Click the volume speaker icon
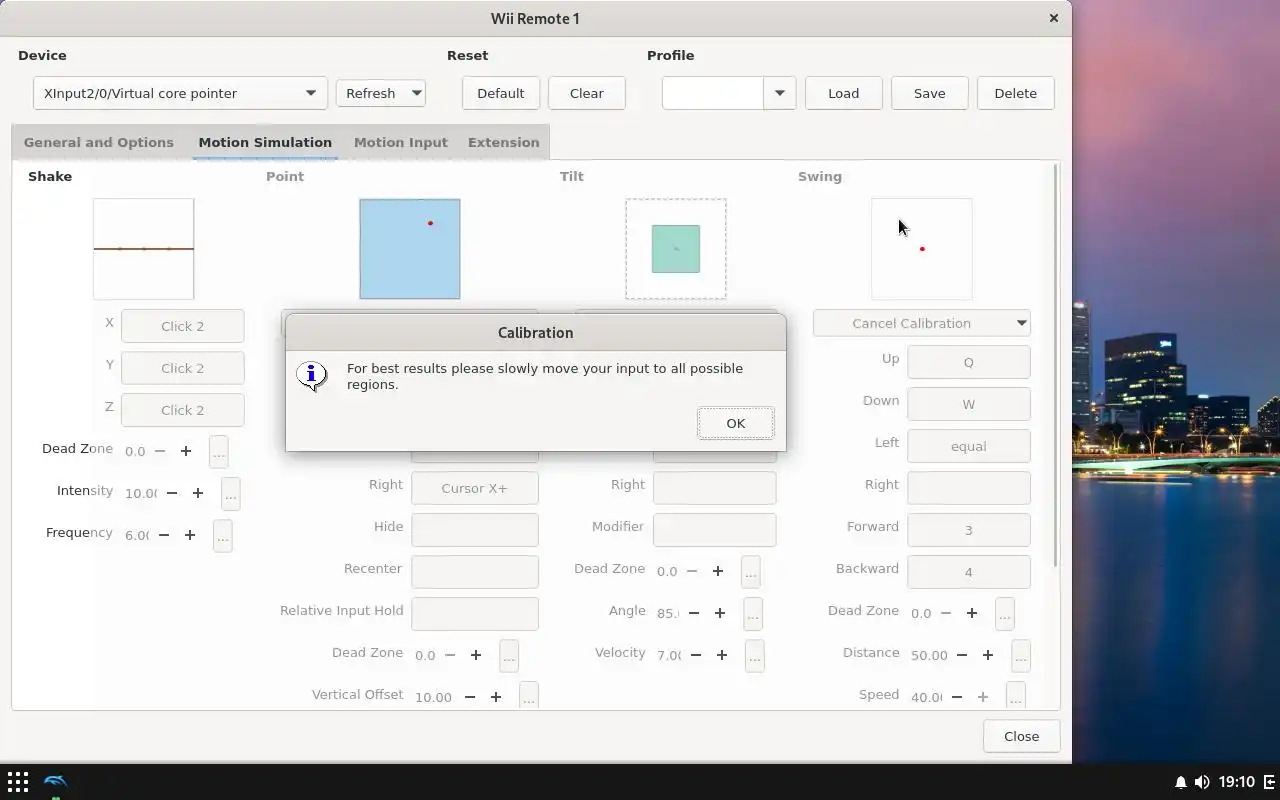This screenshot has width=1280, height=800. point(1201,782)
